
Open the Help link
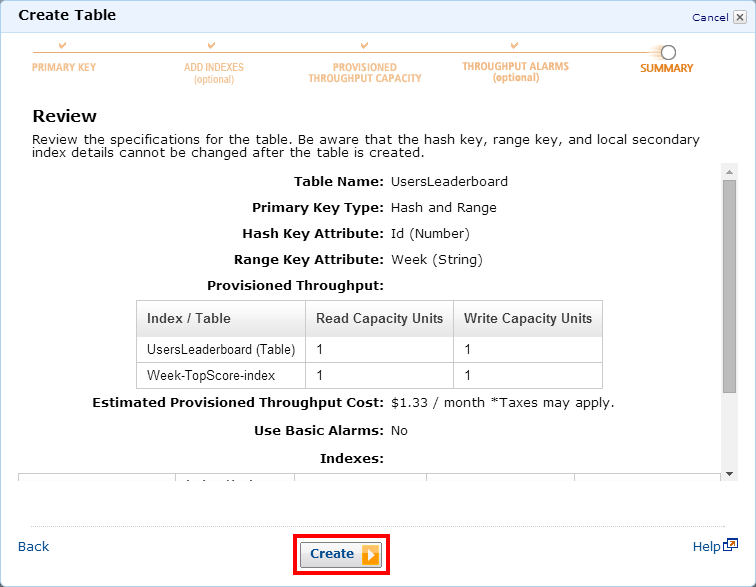pos(706,546)
